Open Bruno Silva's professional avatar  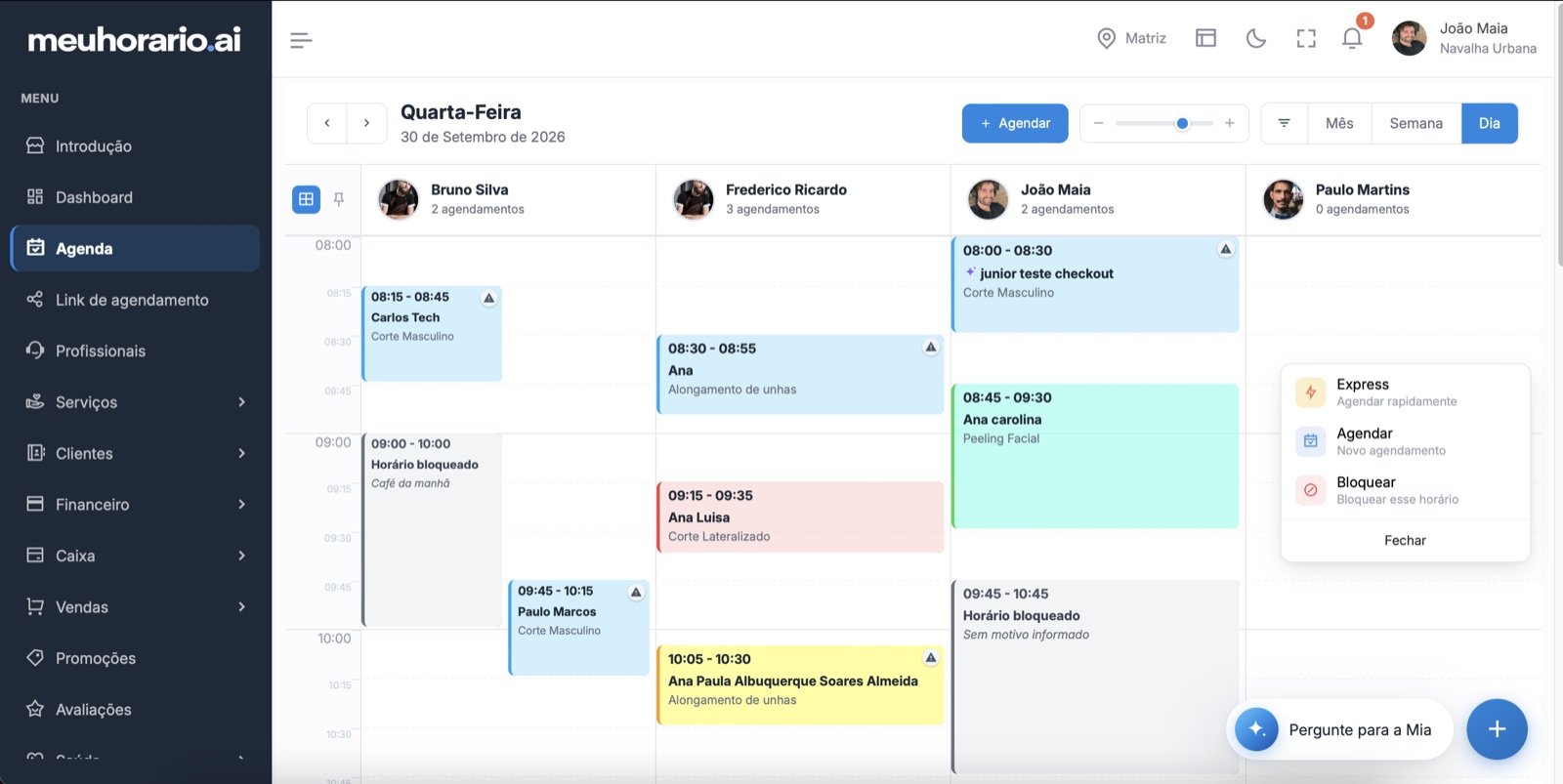pos(399,199)
